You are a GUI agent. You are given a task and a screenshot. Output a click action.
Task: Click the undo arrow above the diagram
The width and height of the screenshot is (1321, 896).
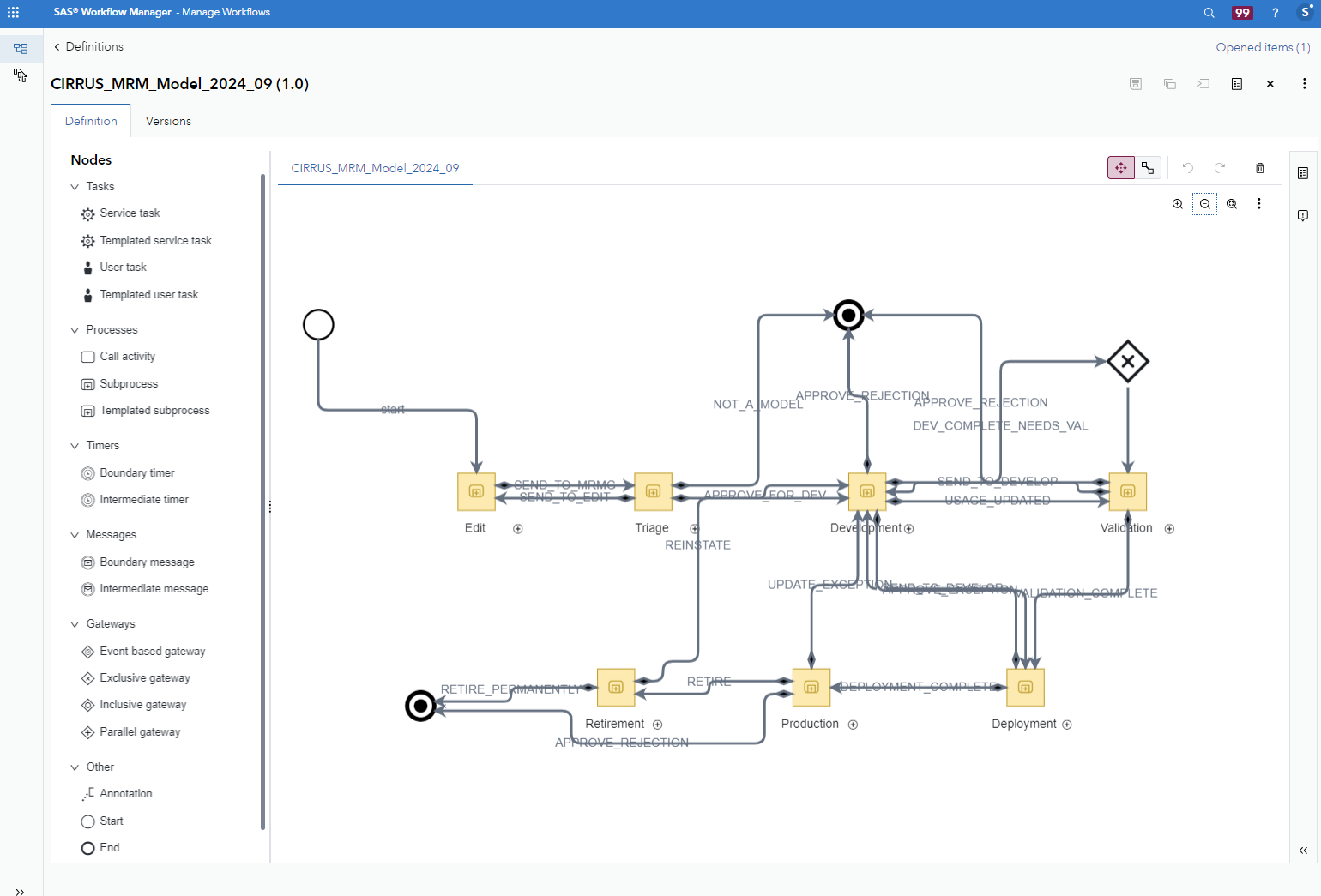tap(1188, 167)
